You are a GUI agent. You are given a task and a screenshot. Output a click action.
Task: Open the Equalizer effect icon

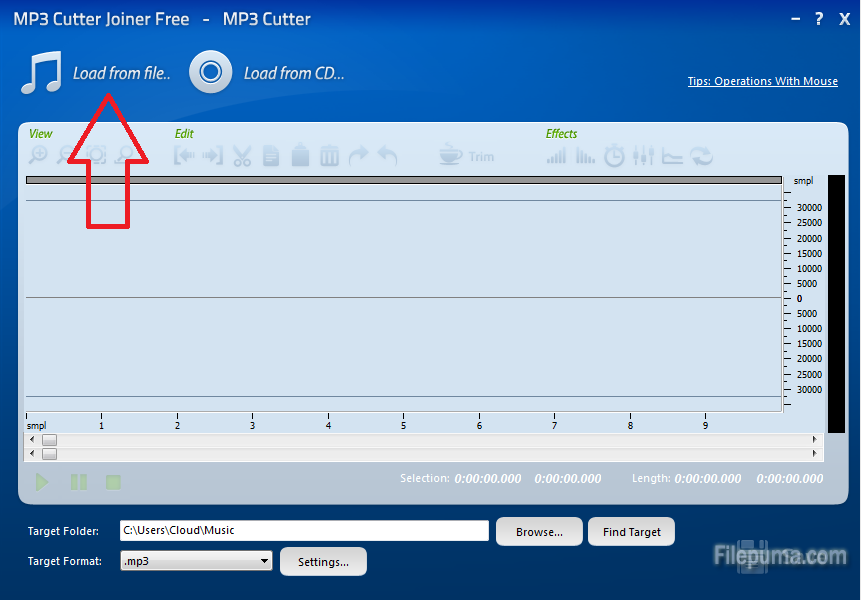click(x=643, y=155)
